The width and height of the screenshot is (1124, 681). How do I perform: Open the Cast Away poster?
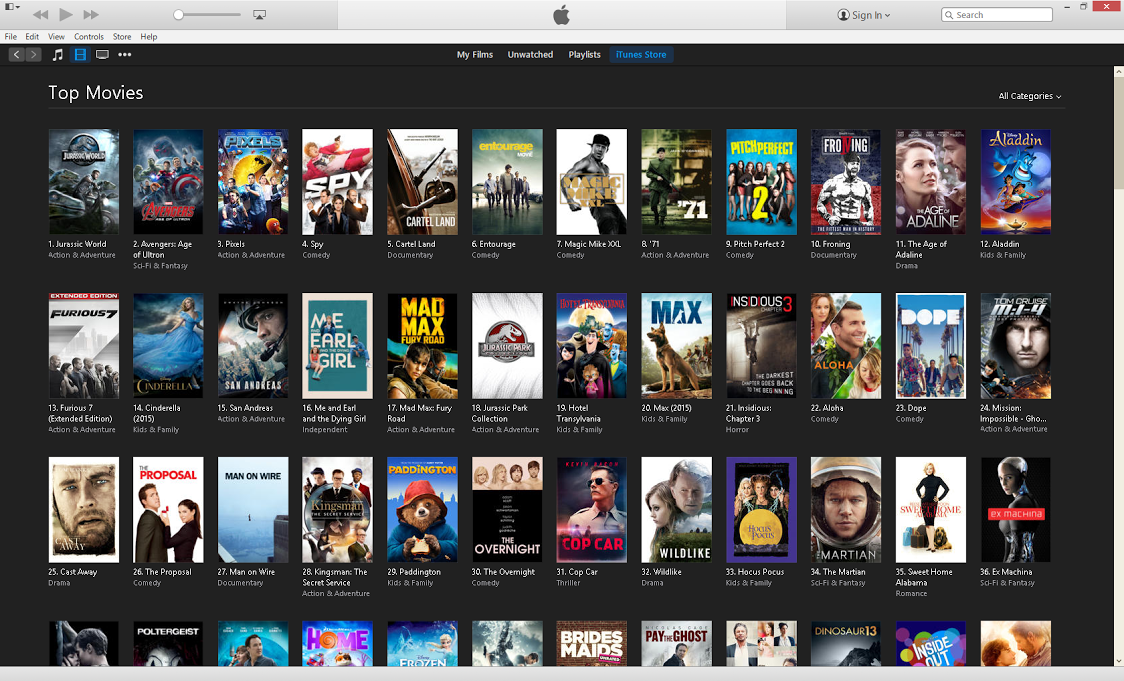84,510
